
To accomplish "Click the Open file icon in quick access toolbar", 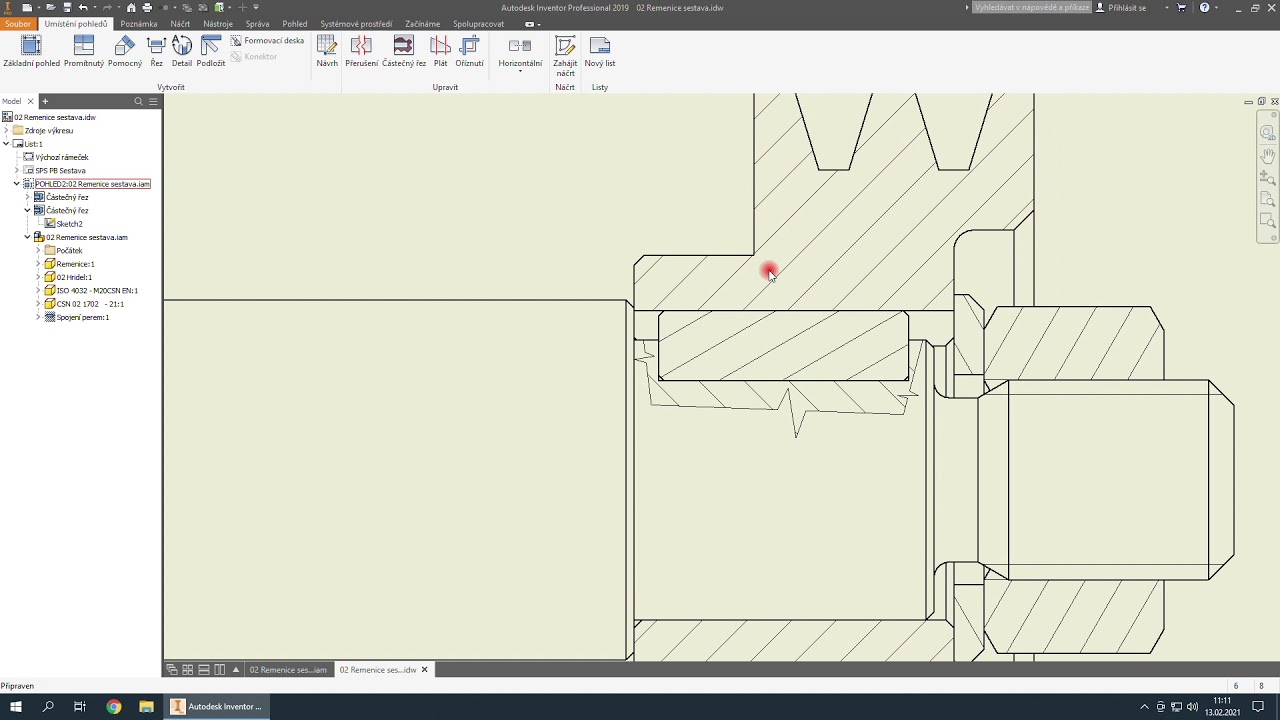I will tap(51, 7).
